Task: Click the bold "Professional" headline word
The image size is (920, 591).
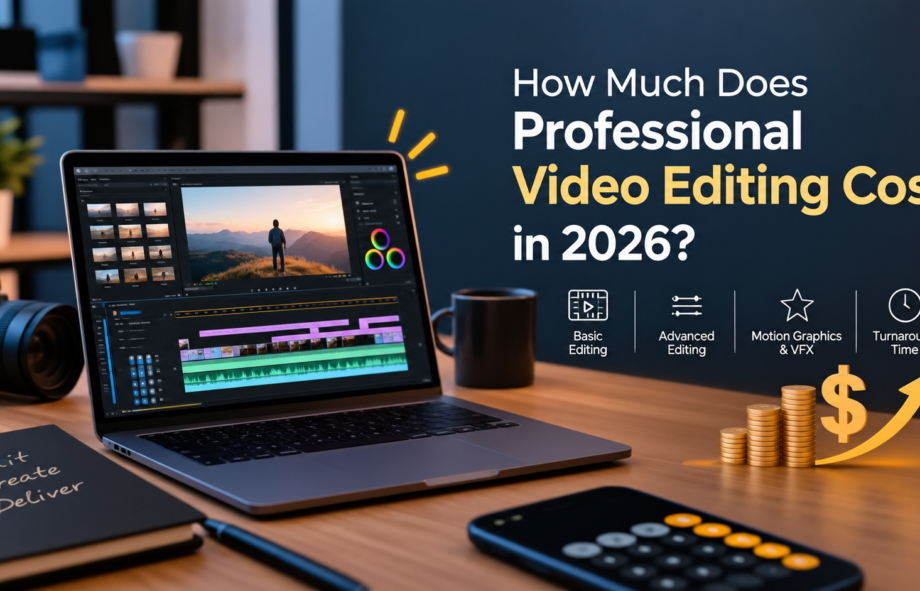Action: point(658,130)
